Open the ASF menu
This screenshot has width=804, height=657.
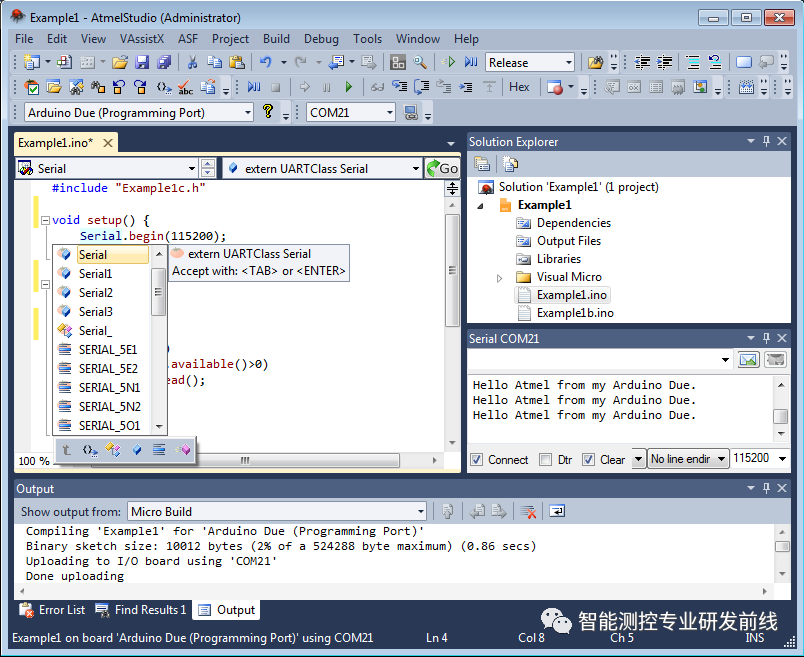[x=188, y=39]
